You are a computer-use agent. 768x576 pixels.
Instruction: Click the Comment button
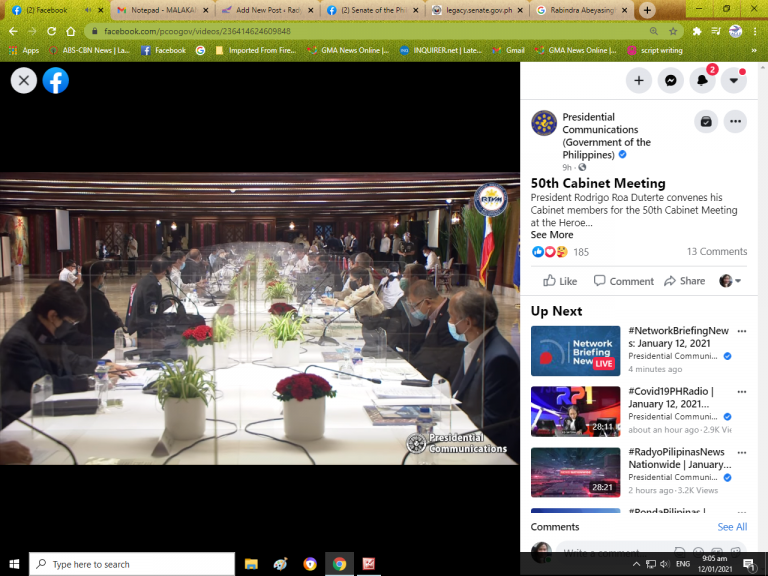623,281
